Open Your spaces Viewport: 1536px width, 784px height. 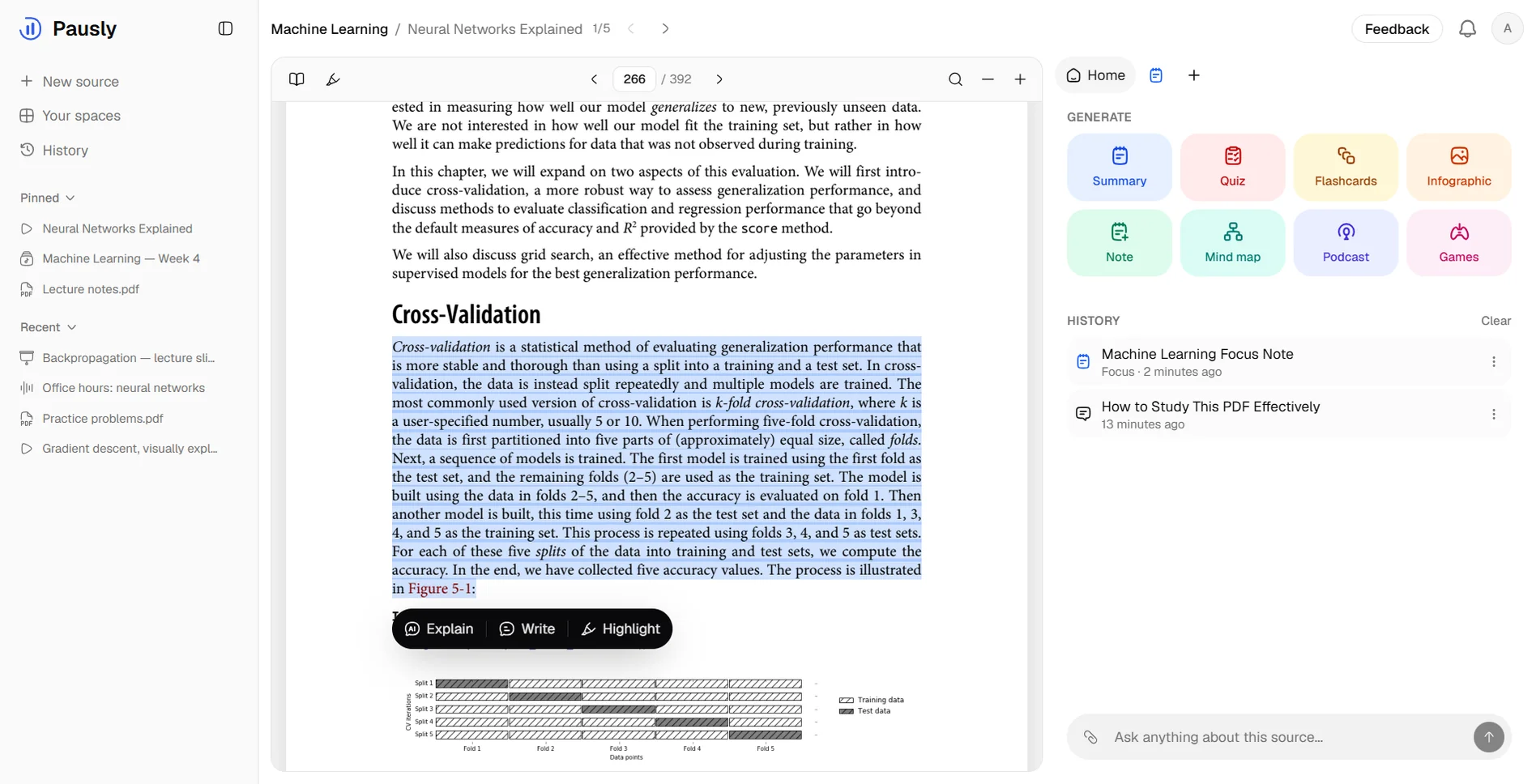click(x=70, y=116)
